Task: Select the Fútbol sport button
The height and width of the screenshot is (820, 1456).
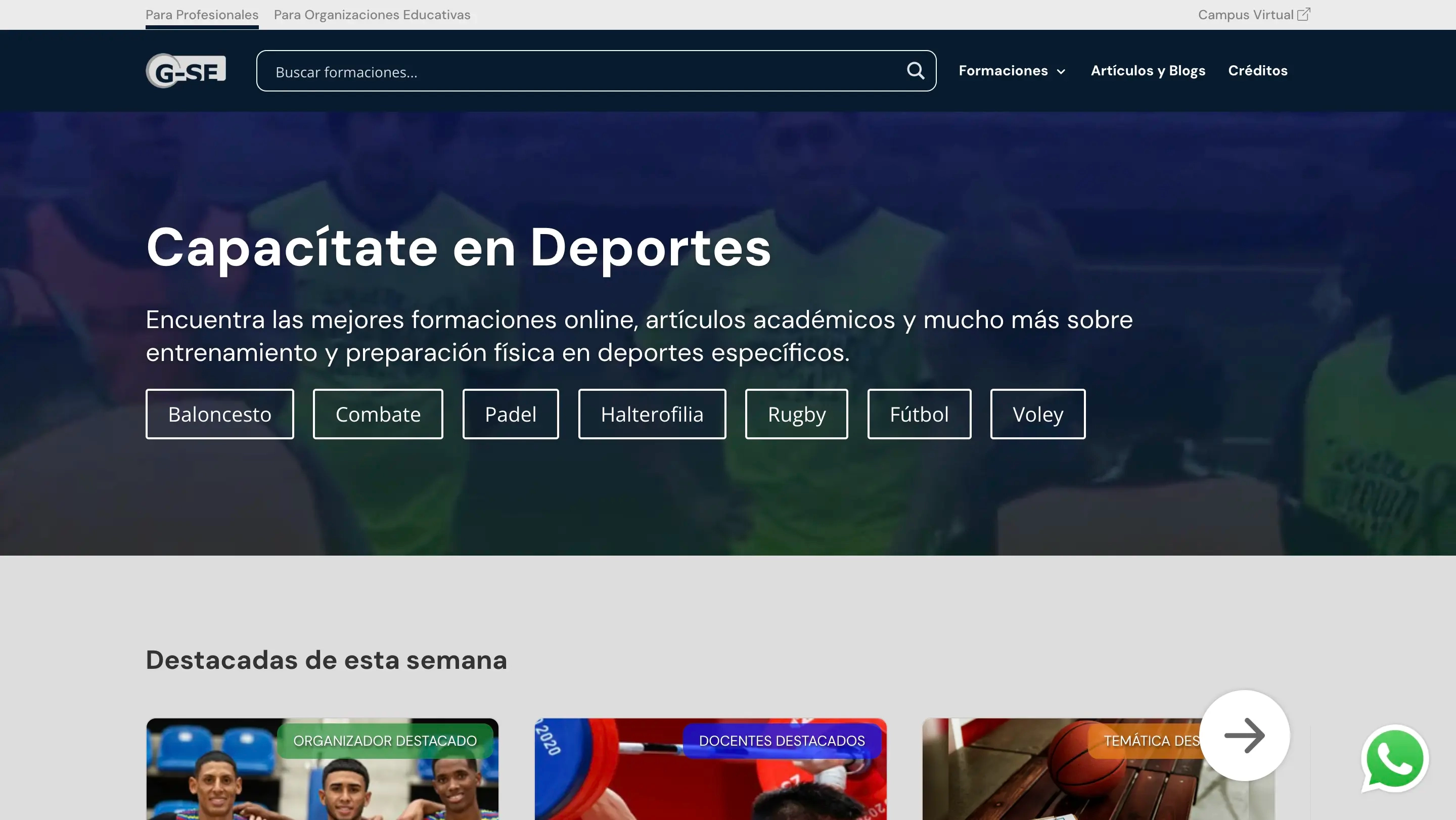Action: point(919,414)
